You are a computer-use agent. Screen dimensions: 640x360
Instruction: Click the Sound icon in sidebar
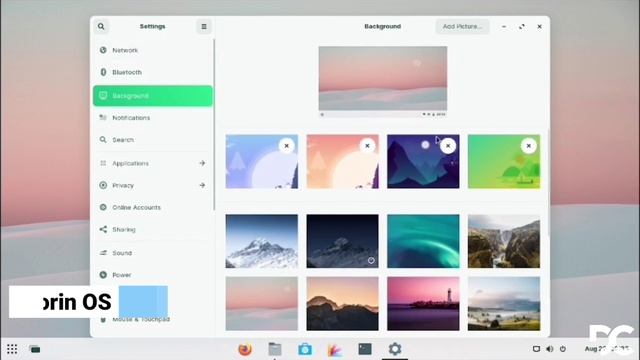click(103, 253)
